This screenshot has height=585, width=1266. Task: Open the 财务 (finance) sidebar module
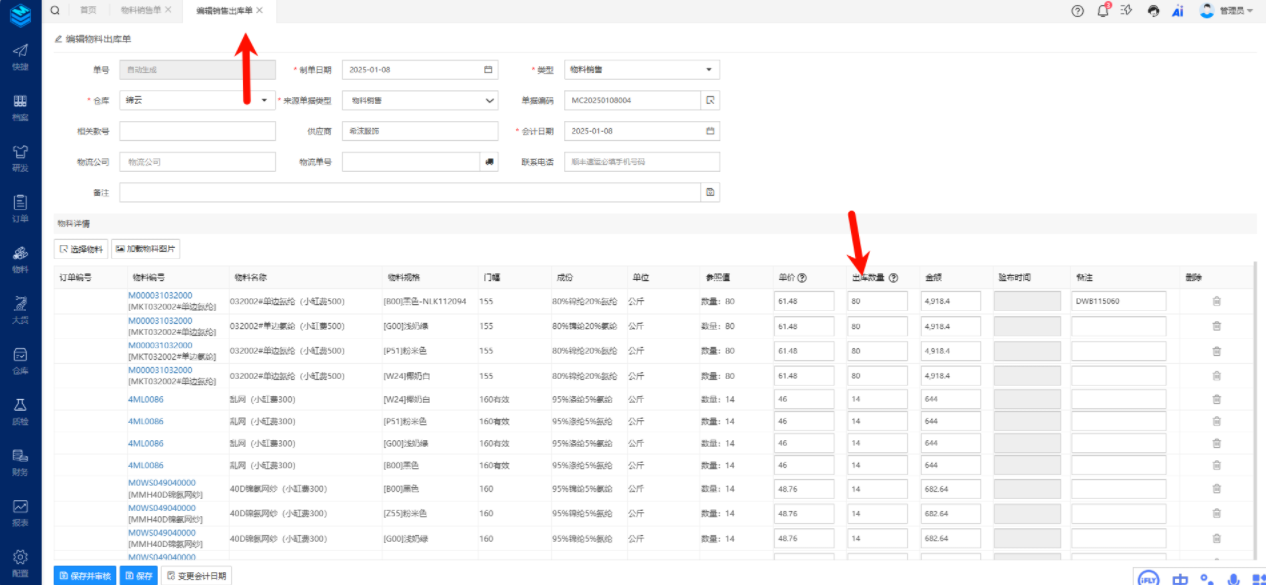(20, 461)
